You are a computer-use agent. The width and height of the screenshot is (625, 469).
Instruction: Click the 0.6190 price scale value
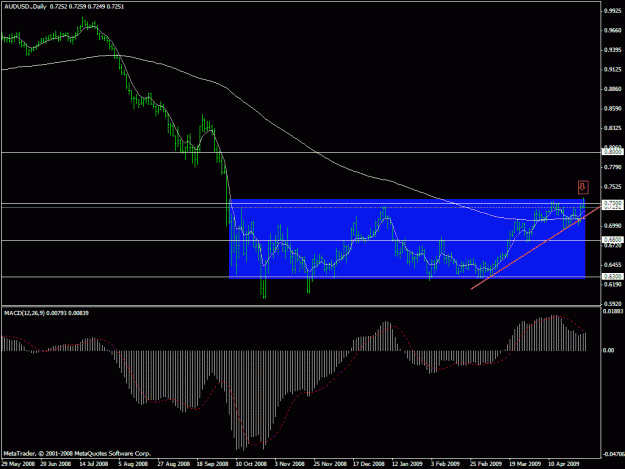pos(613,284)
